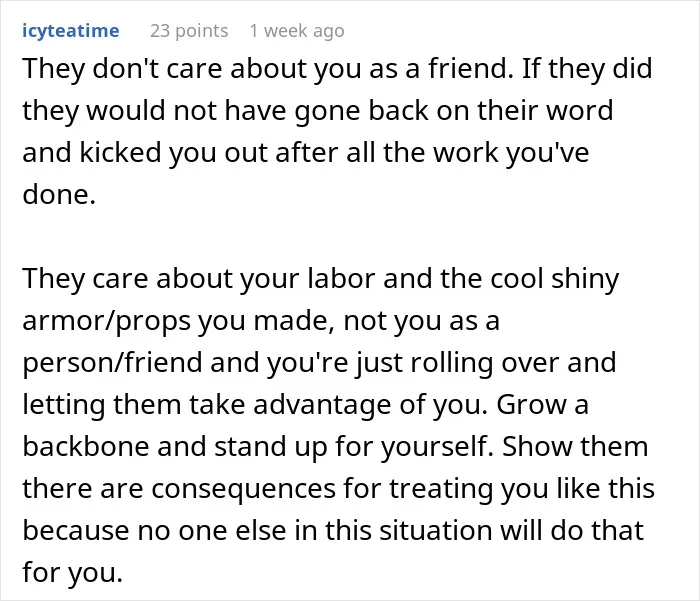Open the icyteatime user profile link
700x601 pixels.
(71, 31)
